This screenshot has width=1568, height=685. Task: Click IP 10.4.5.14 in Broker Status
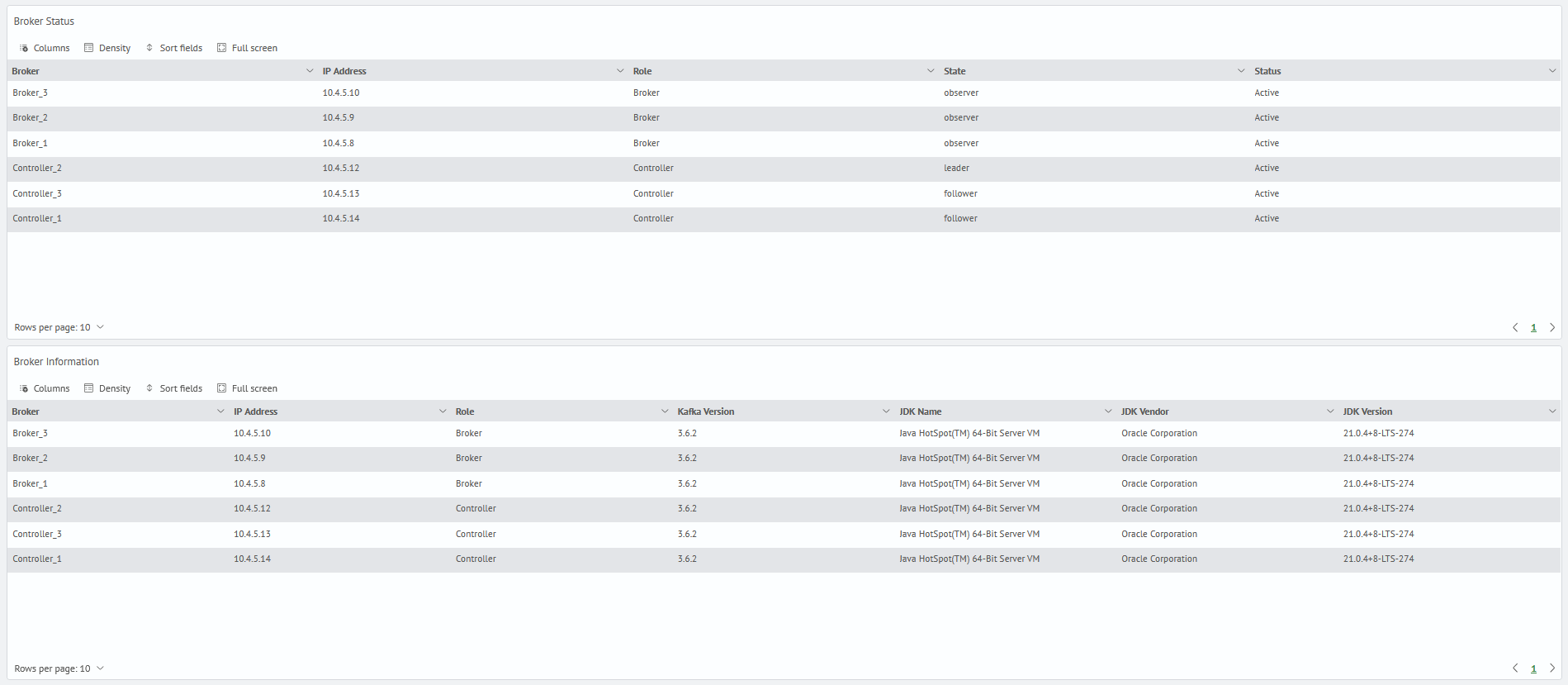pyautogui.click(x=341, y=218)
